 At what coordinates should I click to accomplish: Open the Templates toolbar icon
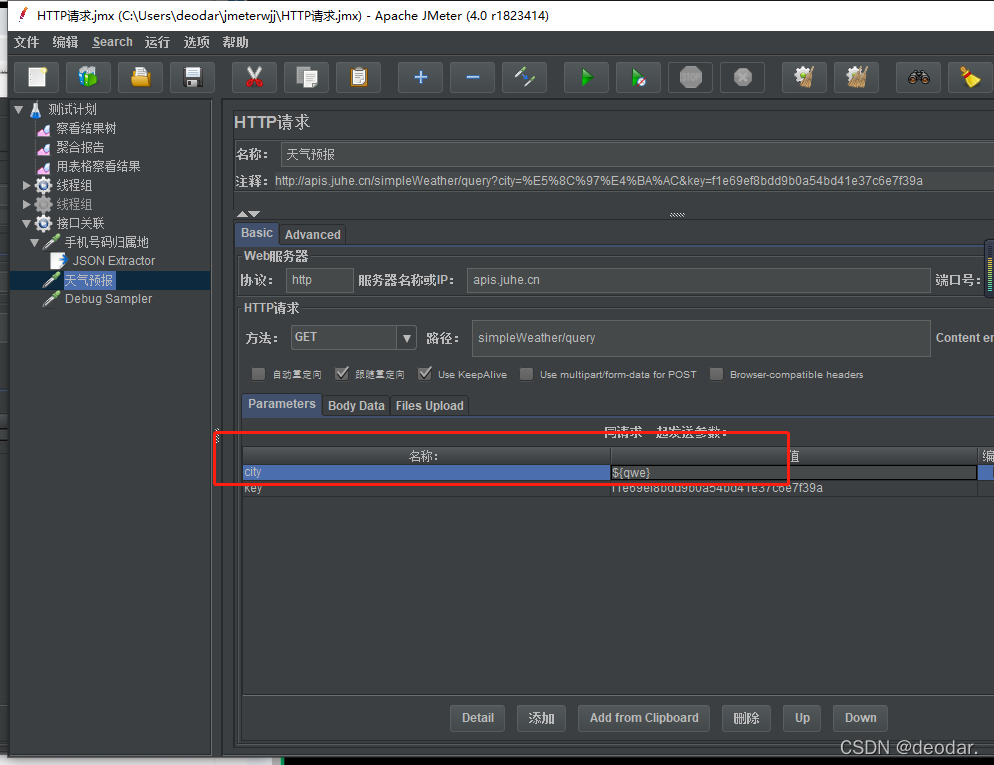[89, 77]
